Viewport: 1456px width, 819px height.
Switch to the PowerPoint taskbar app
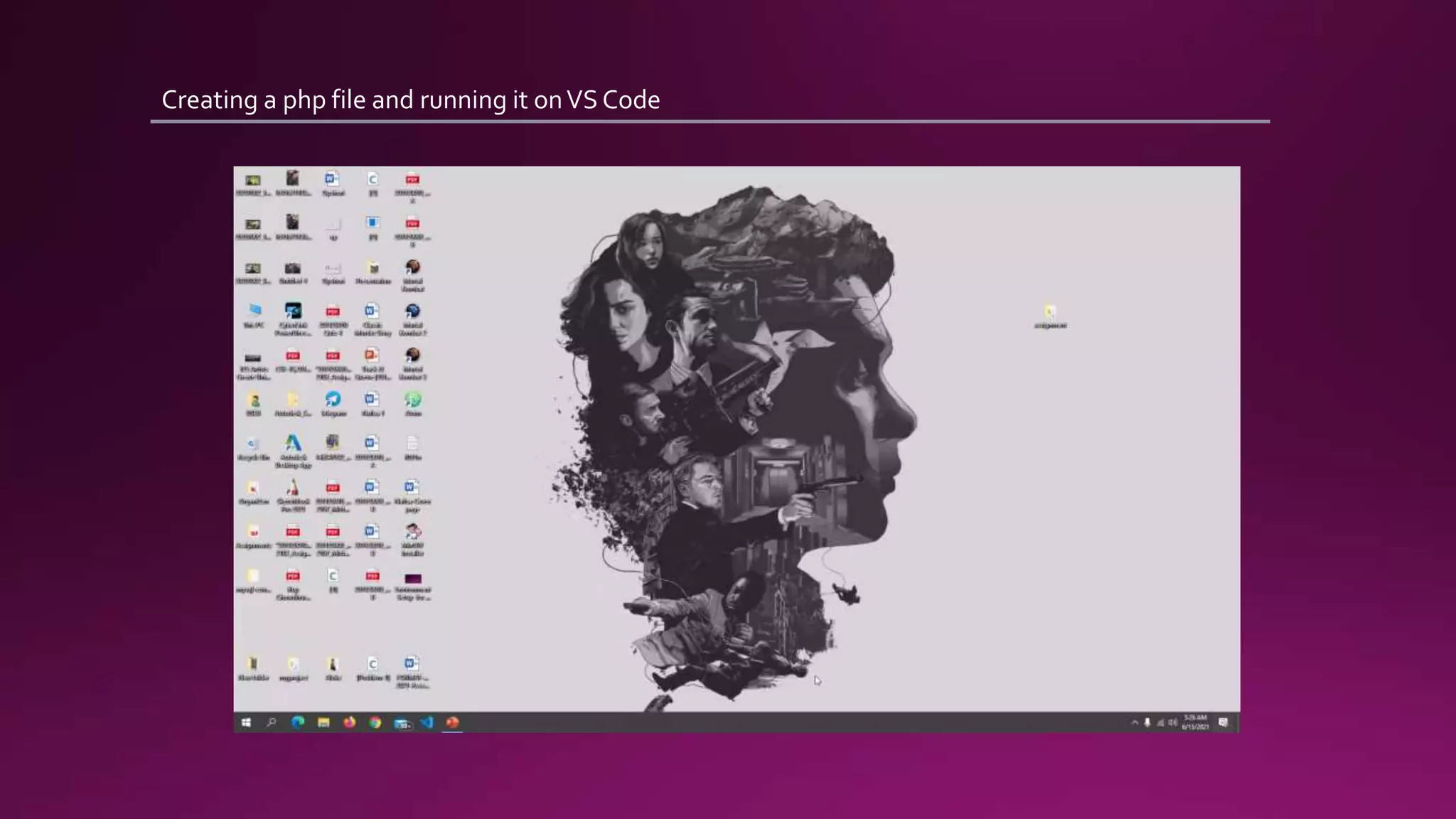coord(452,722)
